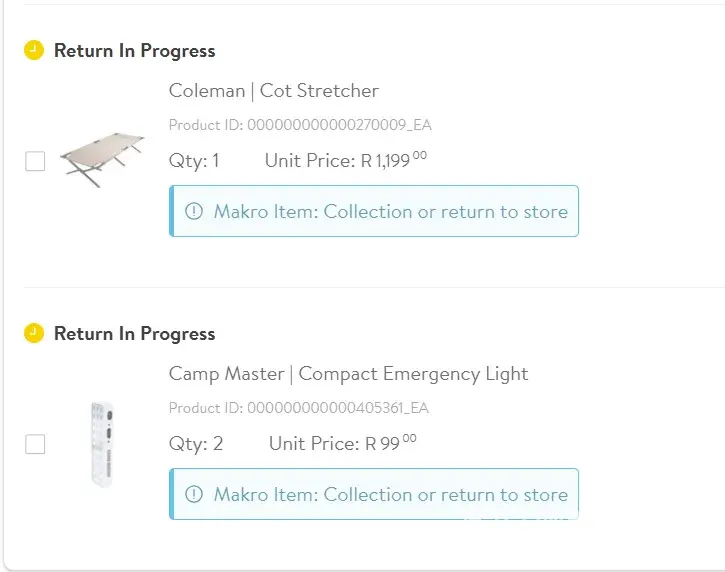This screenshot has width=725, height=572.
Task: Click the yellow clock icon above Camp Master item
Action: [34, 333]
